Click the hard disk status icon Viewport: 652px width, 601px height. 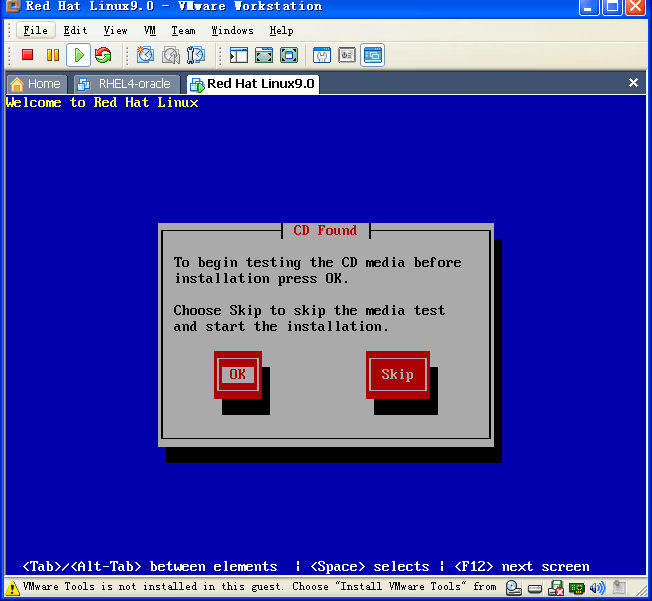514,588
